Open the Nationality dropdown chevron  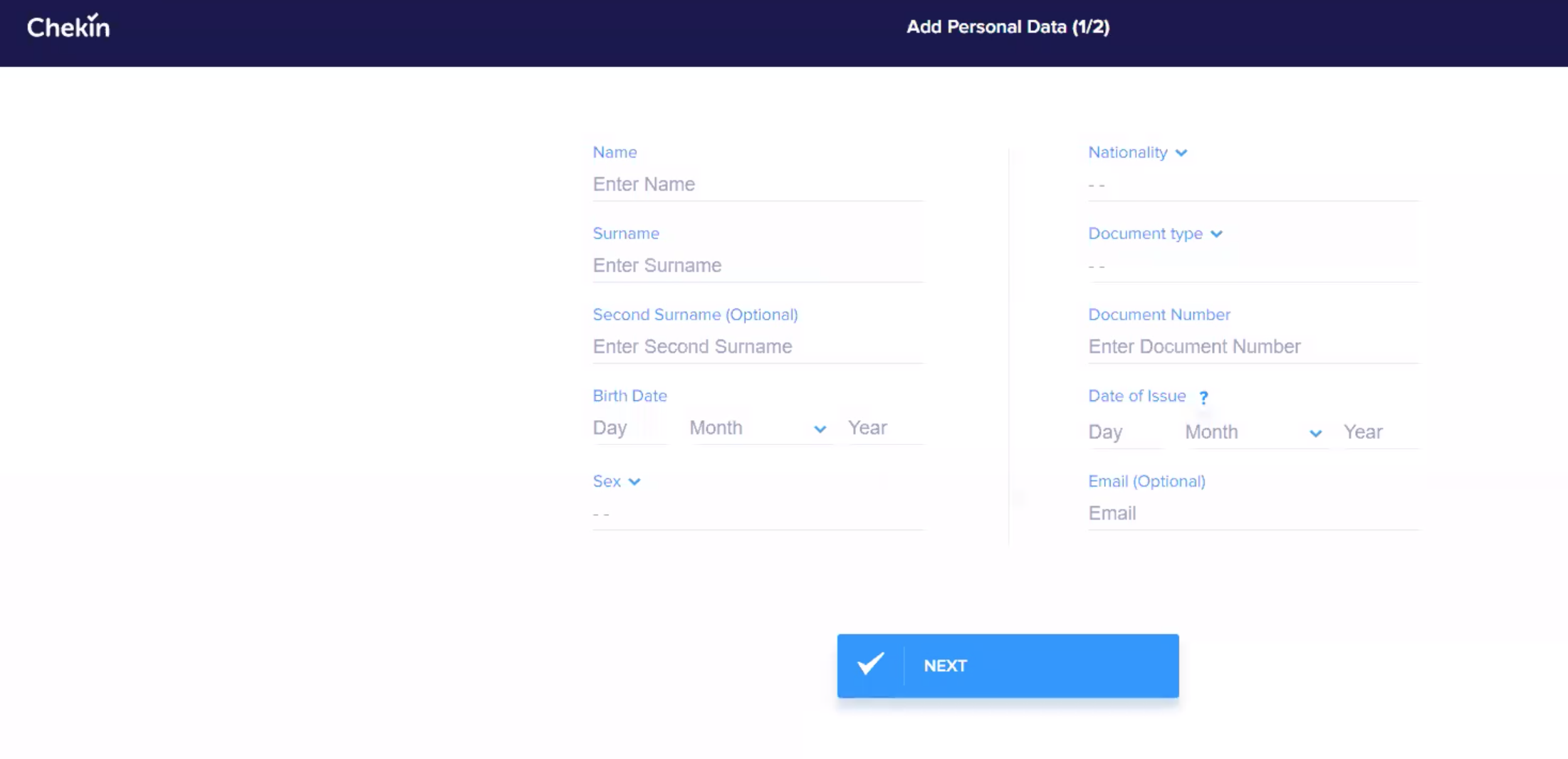click(x=1181, y=153)
